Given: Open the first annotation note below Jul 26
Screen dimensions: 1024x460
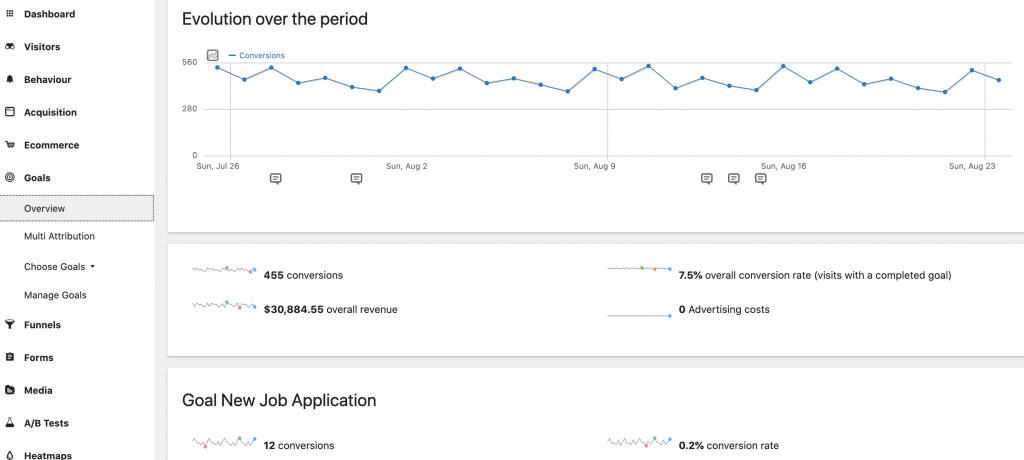Looking at the screenshot, I should (276, 178).
